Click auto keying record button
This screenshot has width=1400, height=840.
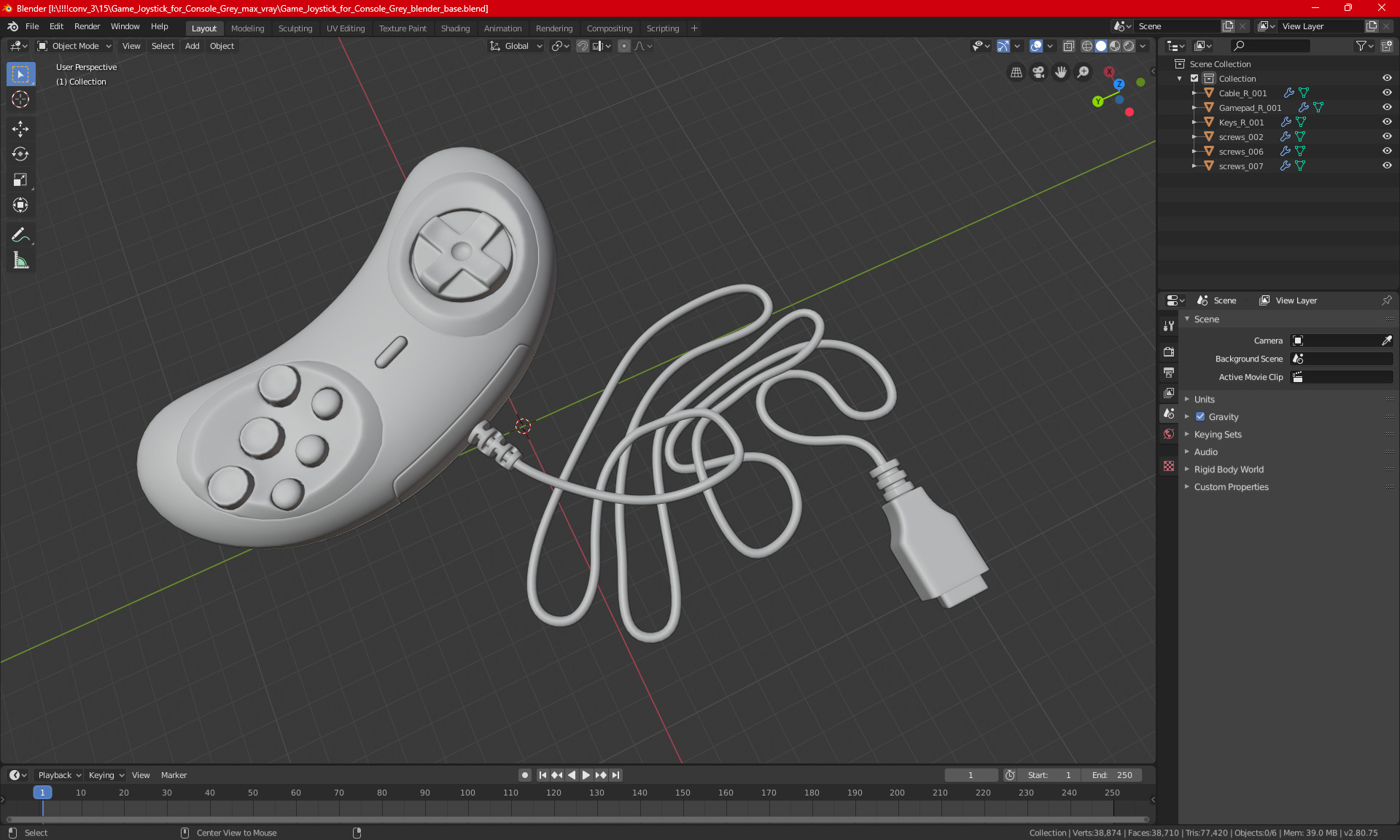click(524, 775)
